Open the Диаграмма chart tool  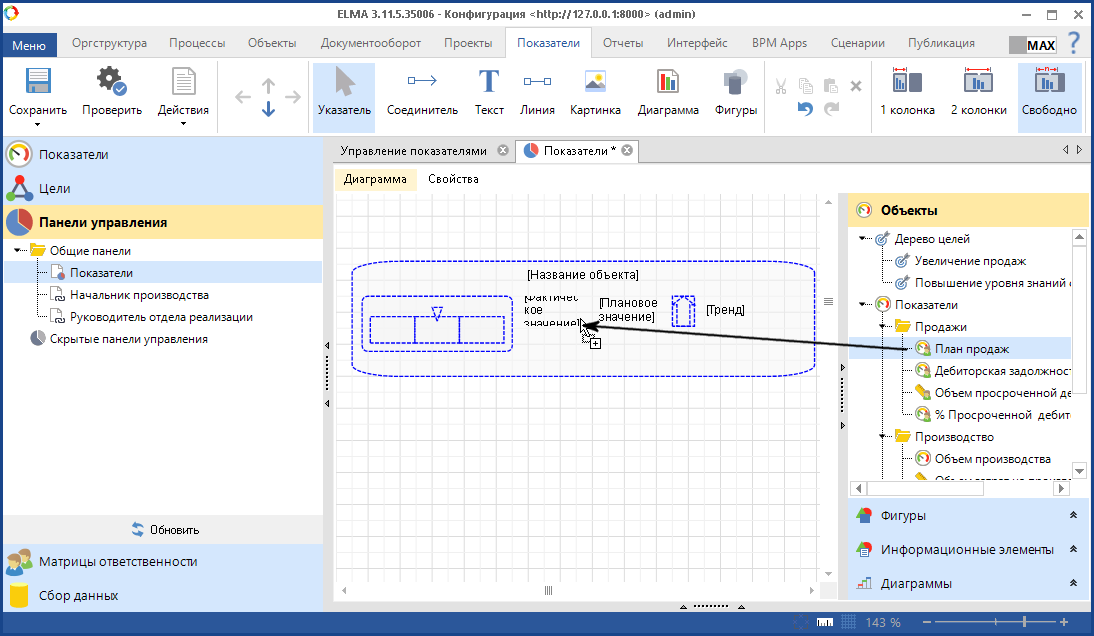667,92
